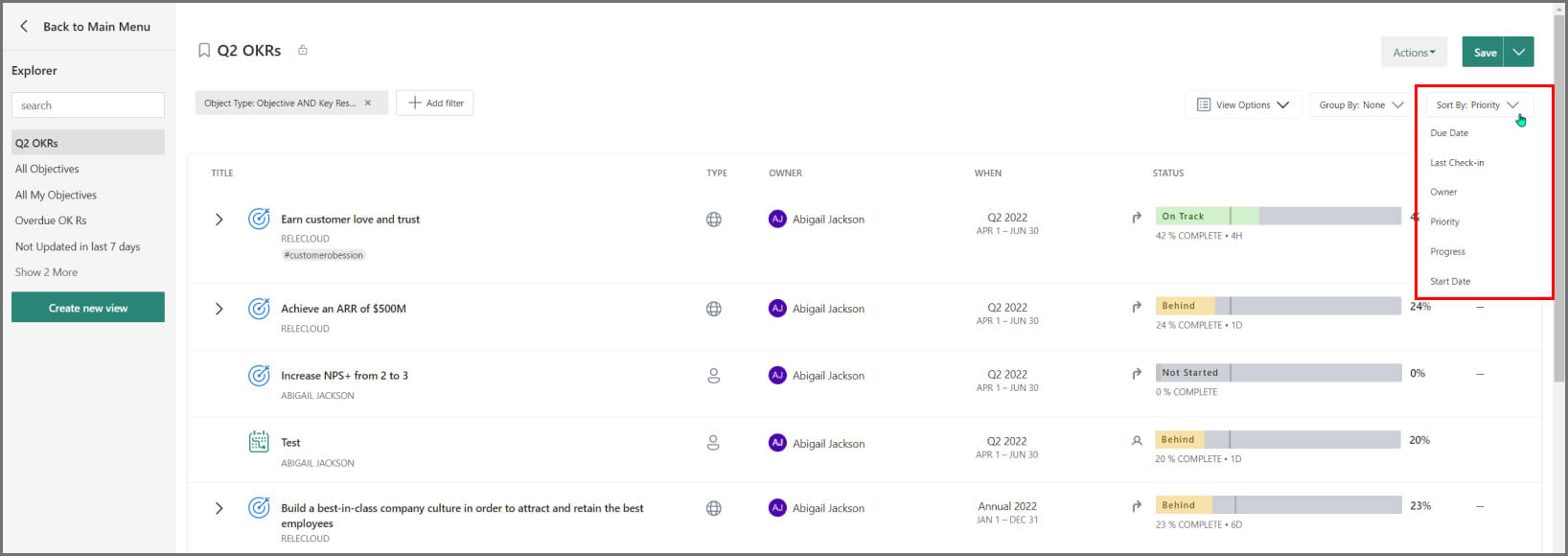The height and width of the screenshot is (556, 1568).
Task: Click the Explorer search field
Action: [88, 105]
